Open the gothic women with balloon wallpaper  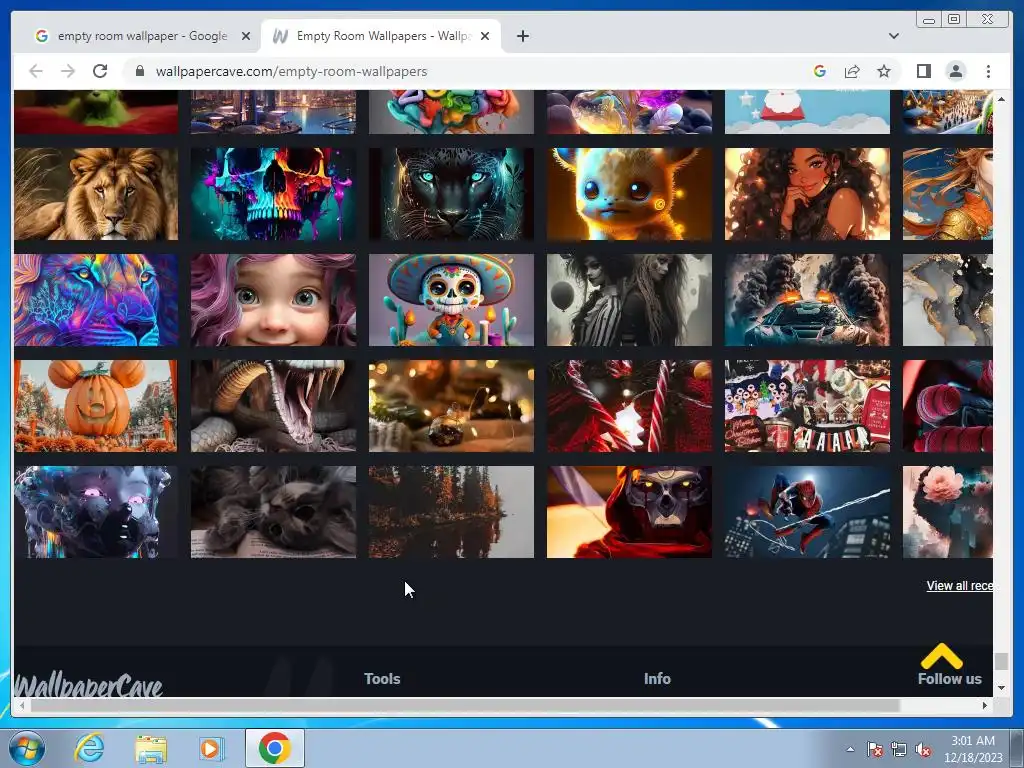(629, 300)
